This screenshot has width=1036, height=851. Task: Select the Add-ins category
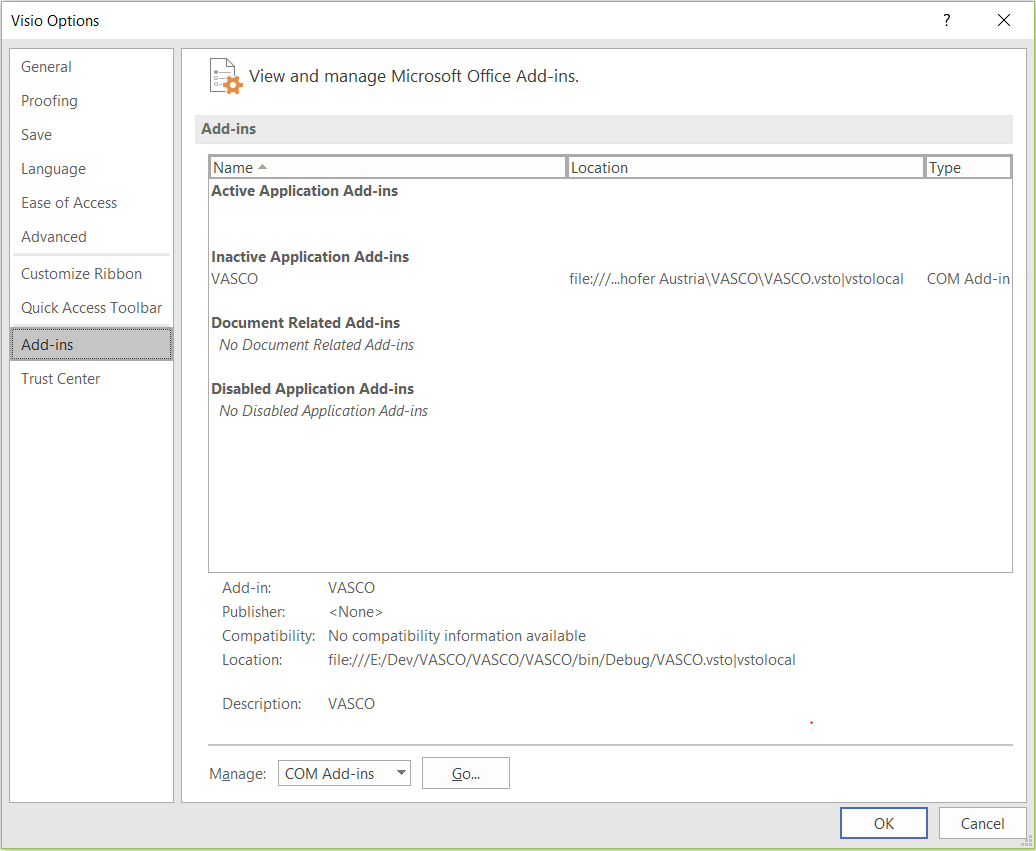click(x=91, y=344)
